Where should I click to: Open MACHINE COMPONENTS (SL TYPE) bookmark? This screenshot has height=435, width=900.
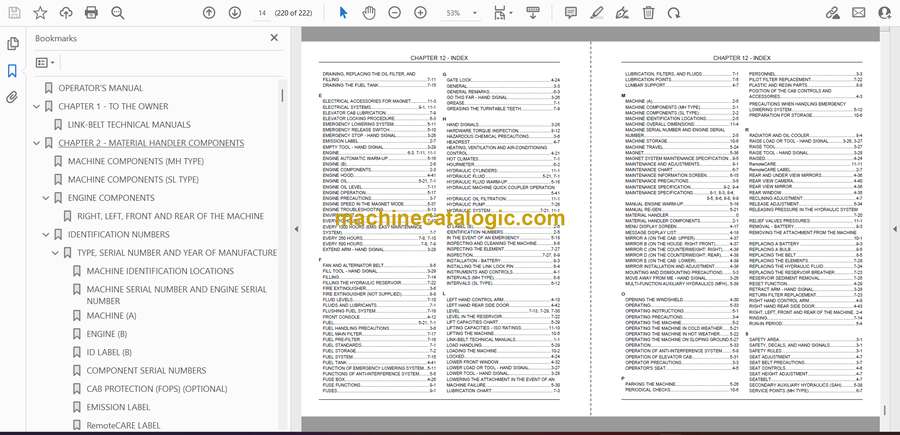133,180
